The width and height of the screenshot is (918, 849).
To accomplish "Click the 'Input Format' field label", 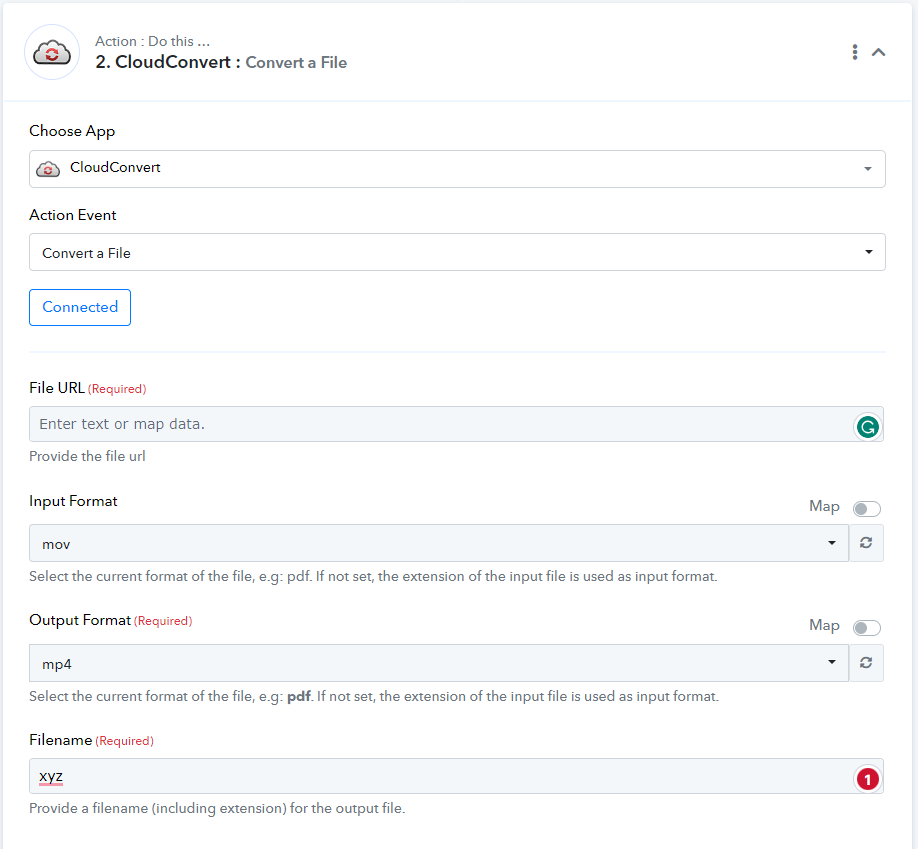I will (x=73, y=501).
